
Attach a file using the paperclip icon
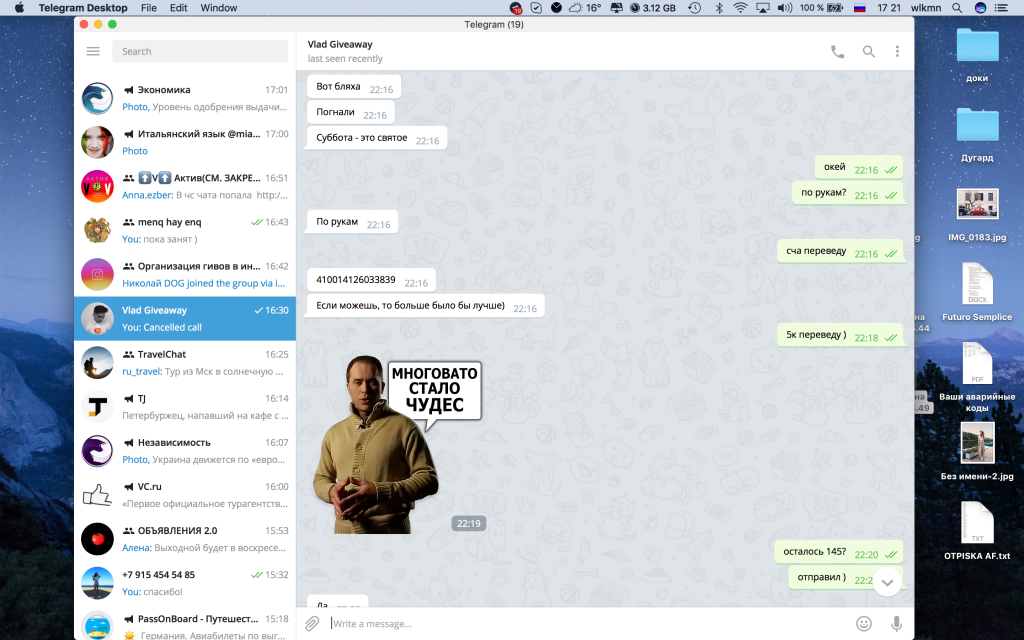pos(312,623)
